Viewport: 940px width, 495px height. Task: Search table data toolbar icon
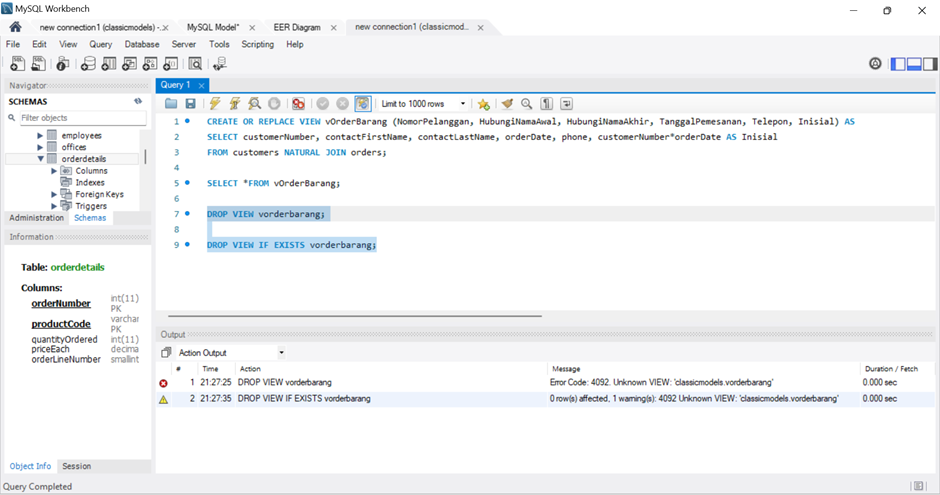point(195,64)
